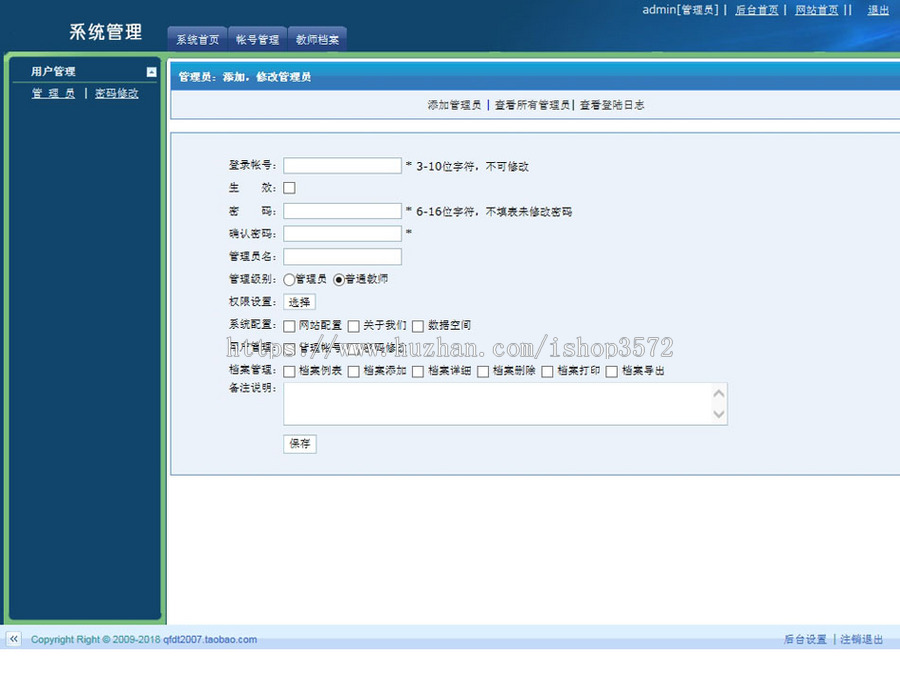Enable the 生效 checkbox

click(x=288, y=187)
